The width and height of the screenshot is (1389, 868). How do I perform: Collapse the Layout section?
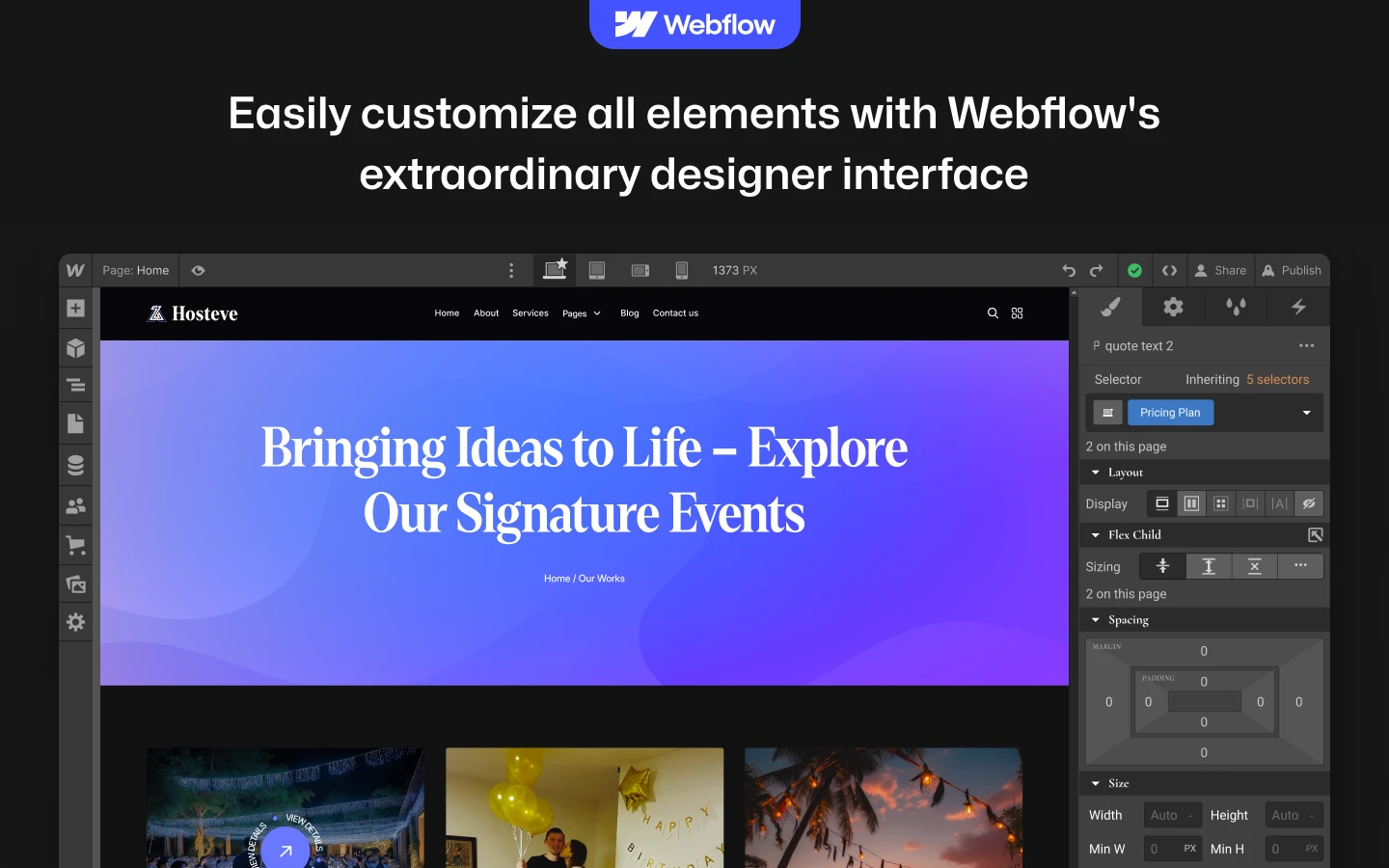tap(1096, 473)
